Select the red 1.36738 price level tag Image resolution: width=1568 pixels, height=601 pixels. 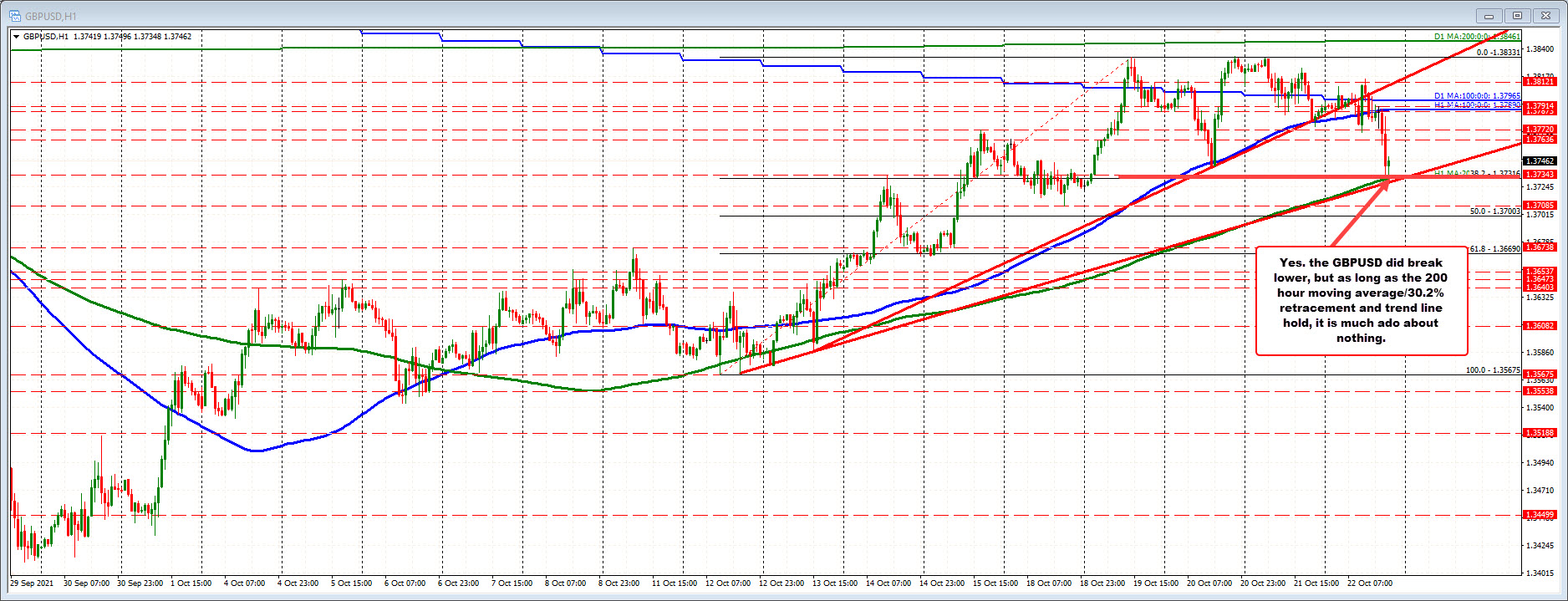[x=1539, y=247]
